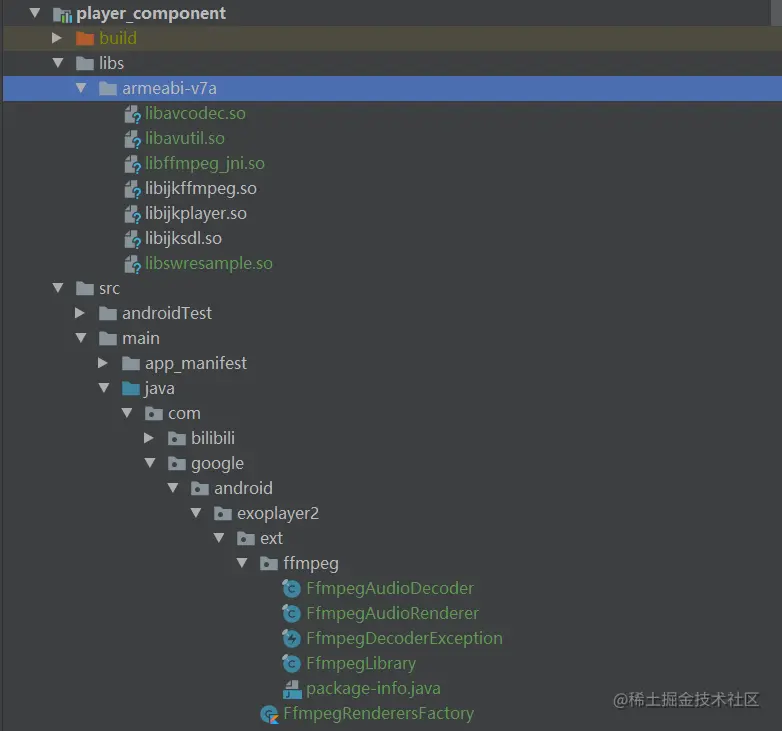Click the FfmpegAudioRenderer class icon

pyautogui.click(x=291, y=614)
